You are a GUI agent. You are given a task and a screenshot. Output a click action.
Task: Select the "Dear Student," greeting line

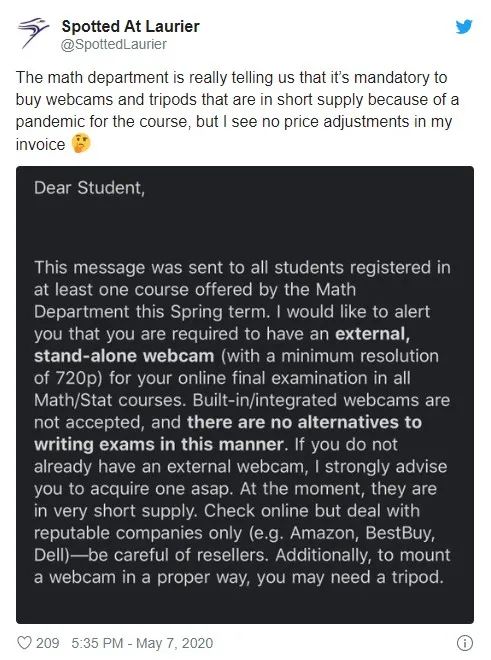click(89, 188)
